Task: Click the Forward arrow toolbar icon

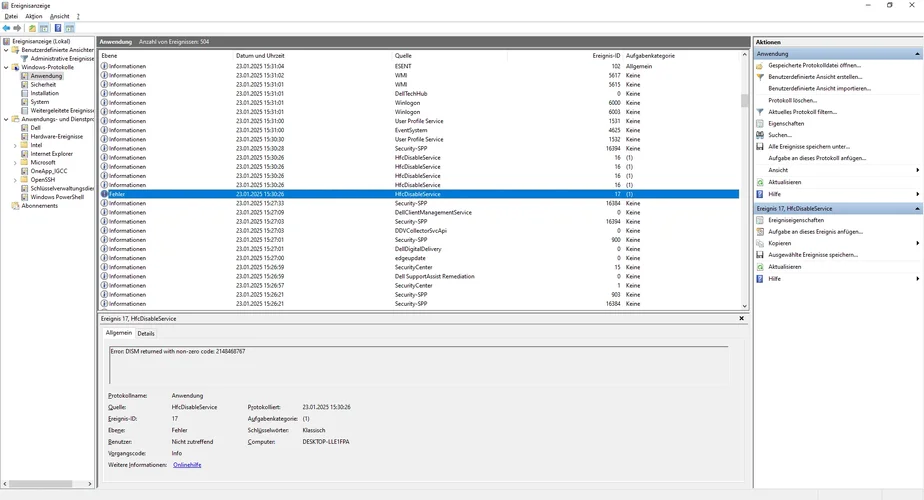Action: [x=17, y=28]
